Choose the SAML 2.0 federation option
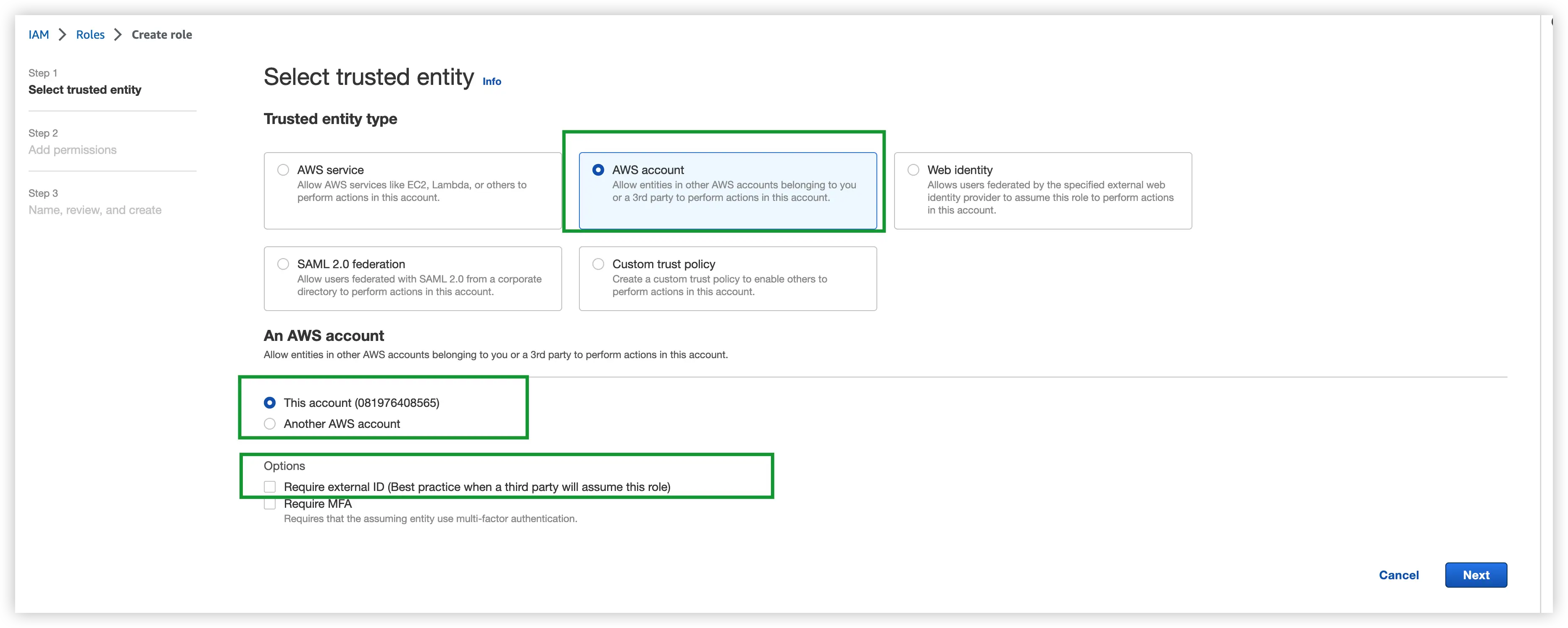 pyautogui.click(x=283, y=264)
